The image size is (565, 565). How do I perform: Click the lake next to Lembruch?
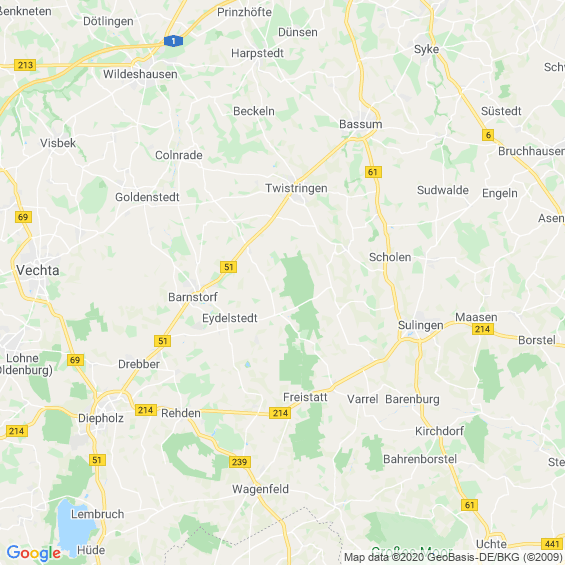tap(74, 527)
